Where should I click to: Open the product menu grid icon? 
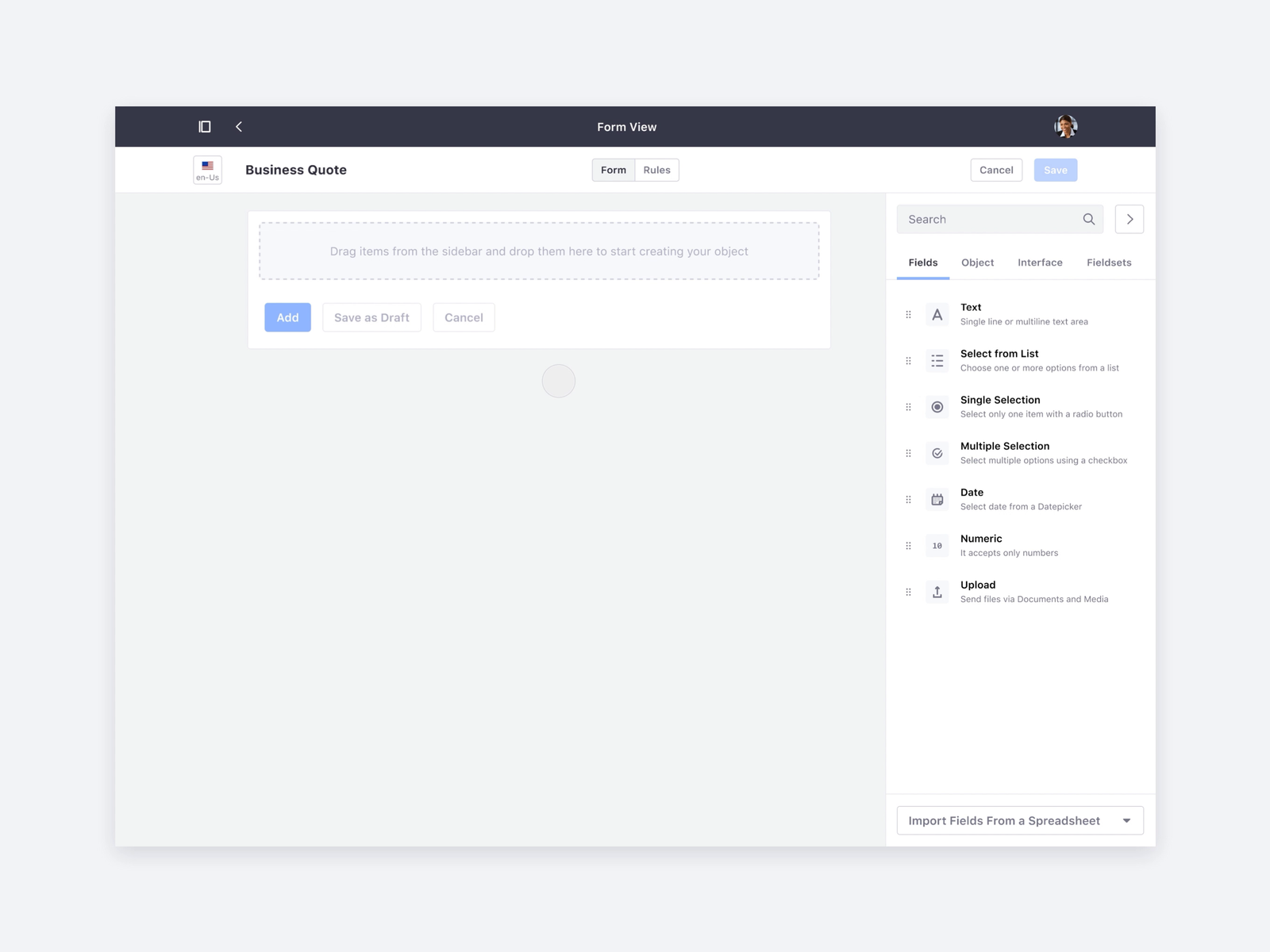(204, 126)
